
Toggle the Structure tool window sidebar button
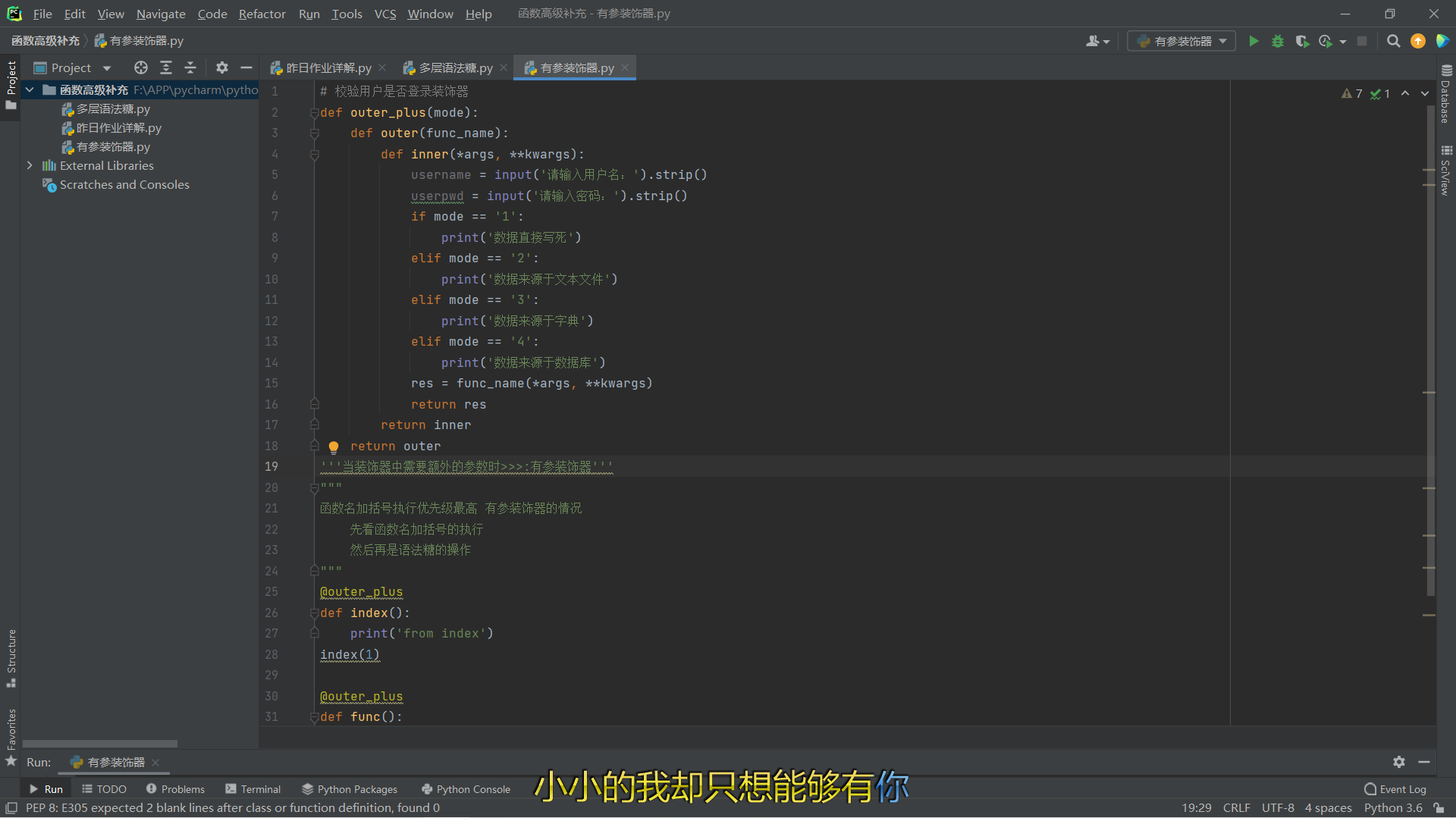tap(11, 657)
